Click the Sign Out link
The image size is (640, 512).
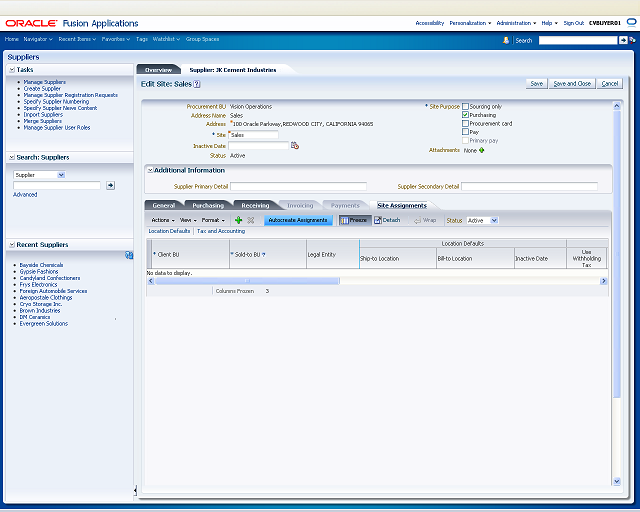coord(574,23)
